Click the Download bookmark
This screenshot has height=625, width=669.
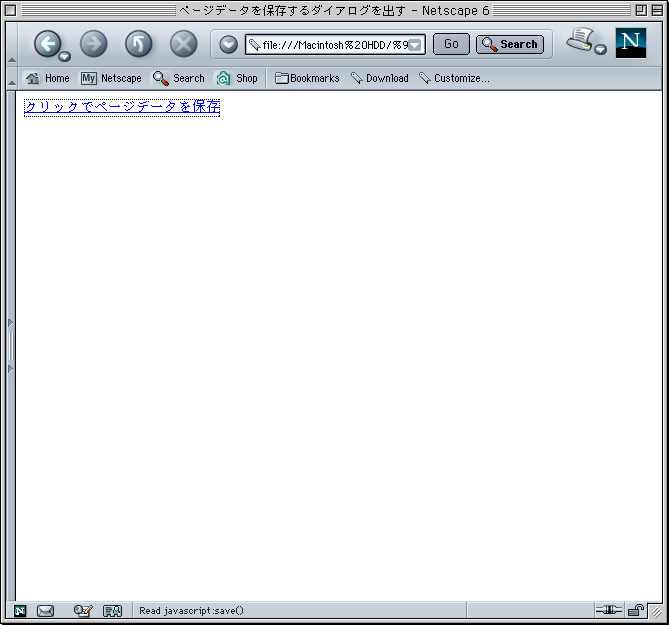tap(380, 78)
